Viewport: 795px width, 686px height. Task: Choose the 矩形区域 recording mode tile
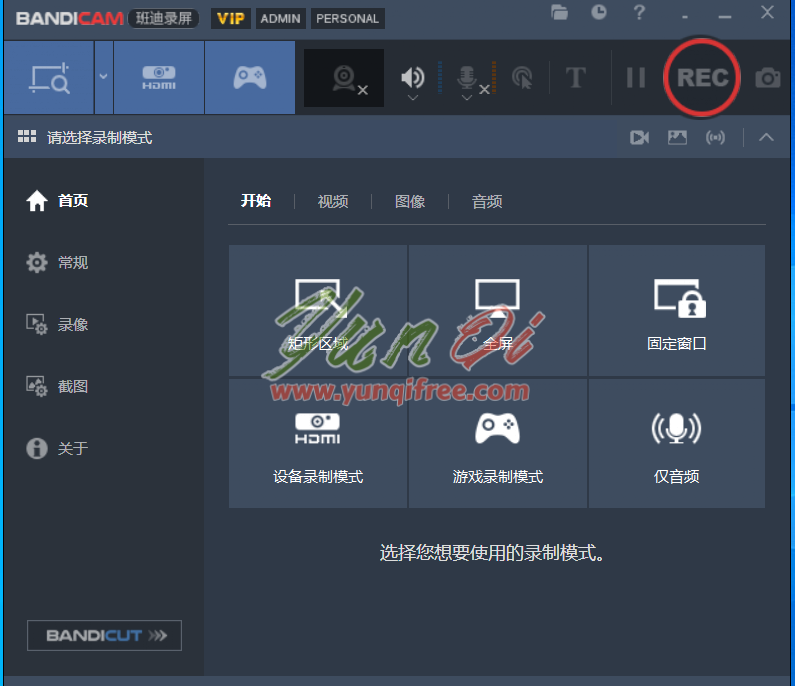tap(318, 311)
